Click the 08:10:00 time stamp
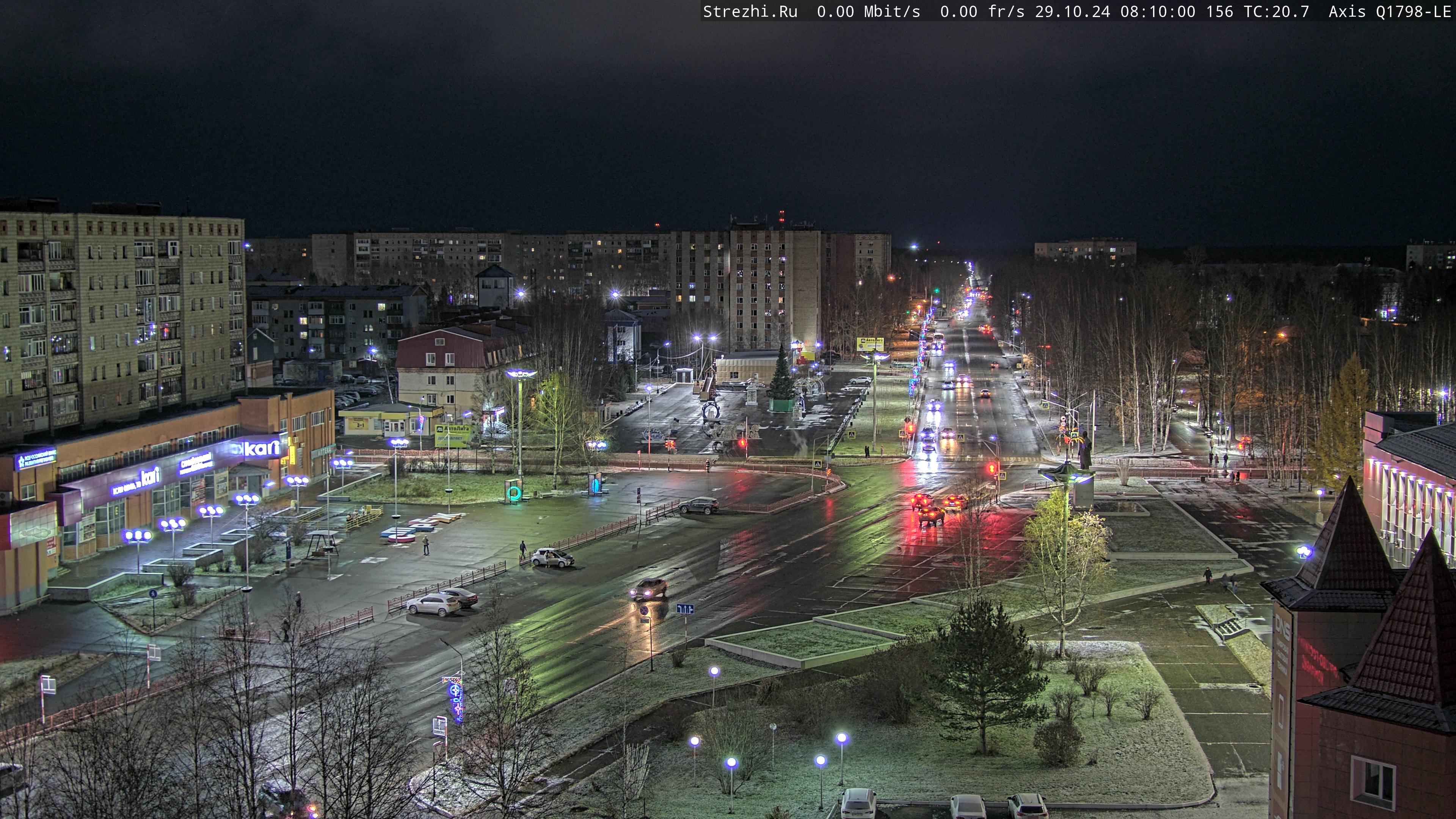The image size is (1456, 819). coord(1158,12)
